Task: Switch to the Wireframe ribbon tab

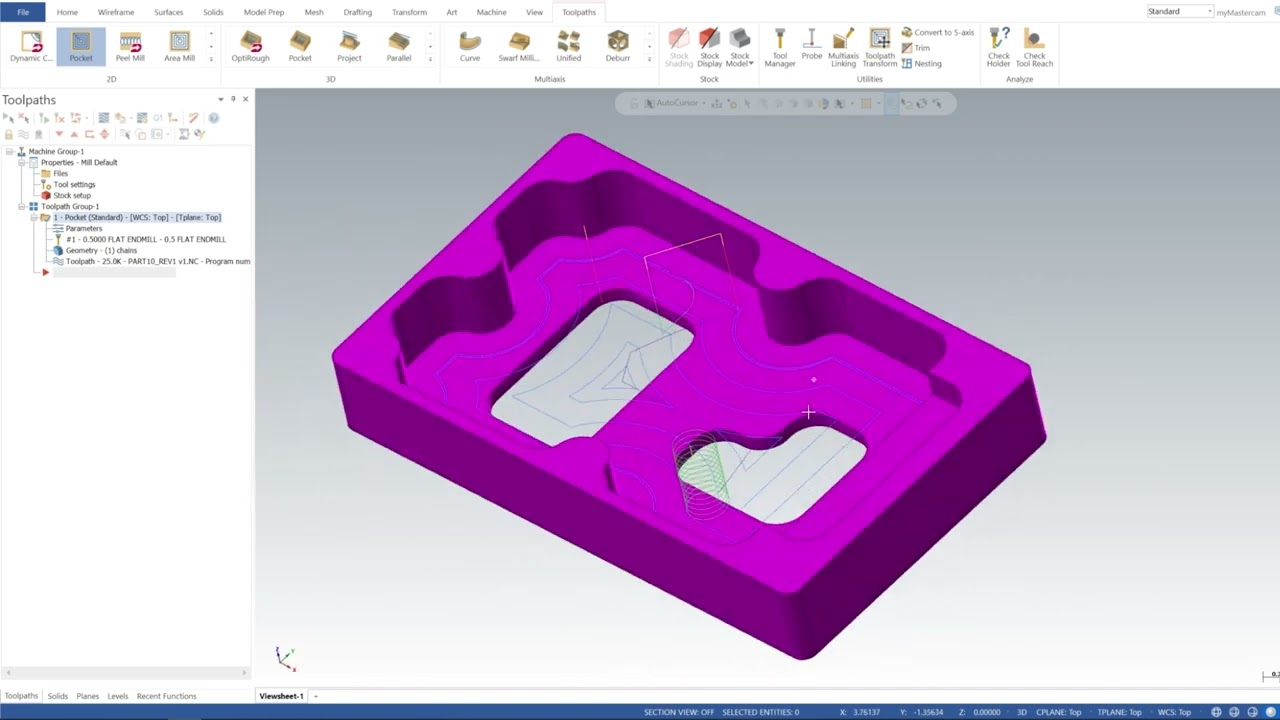Action: (116, 12)
